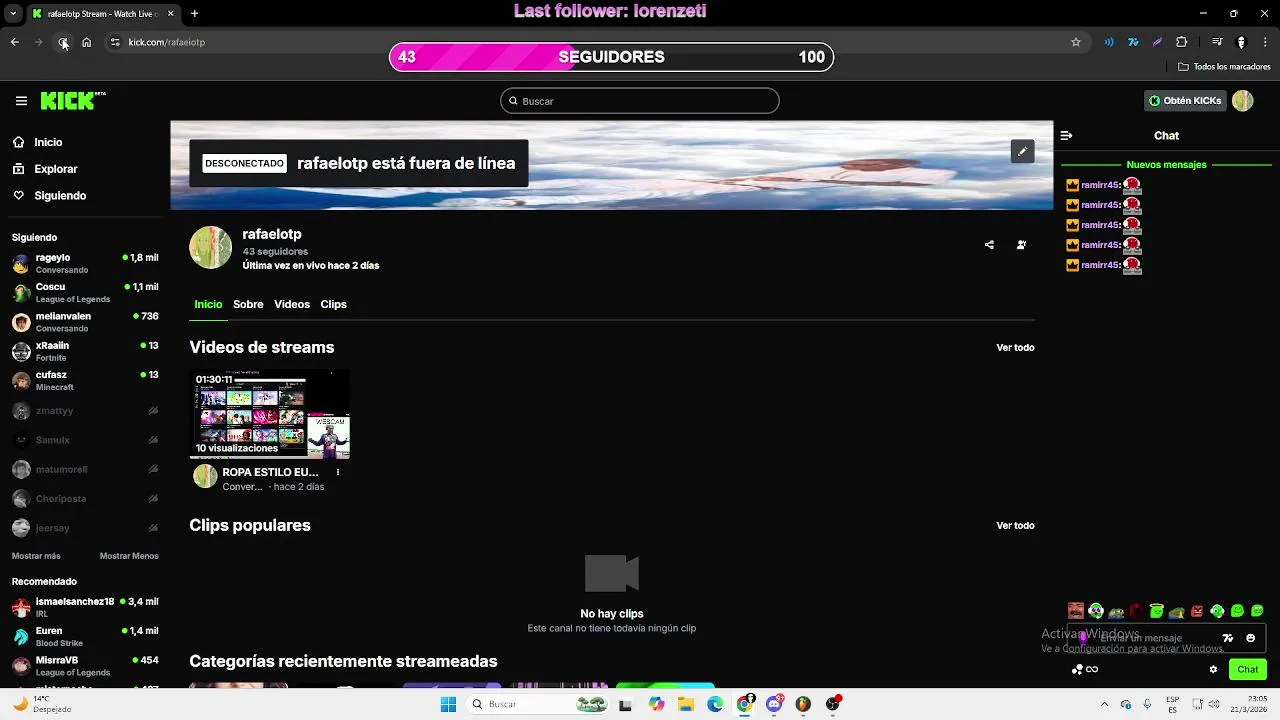Viewport: 1280px width, 720px height.
Task: Click Ver todo for Clips populares
Action: [x=1015, y=526]
